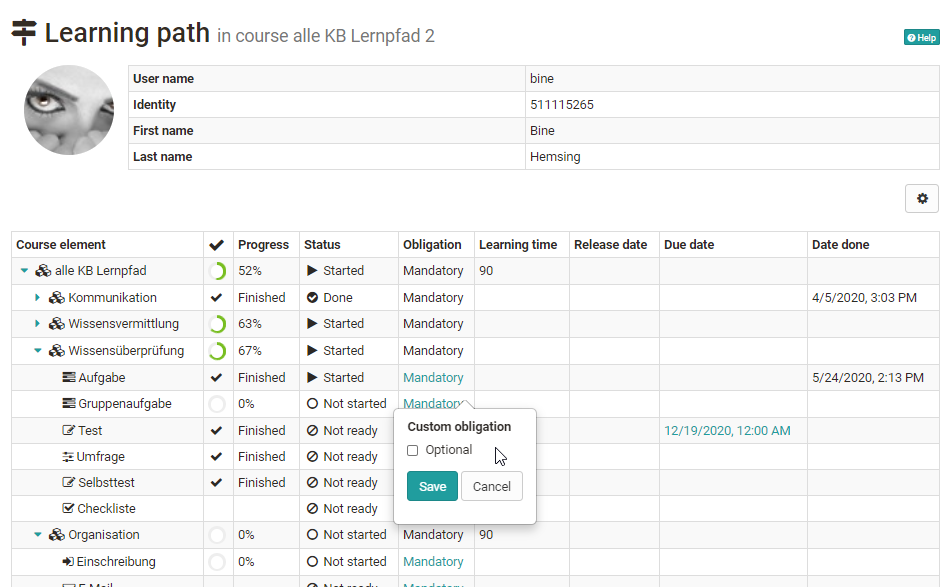Click the green Help badge
Image resolution: width=950 pixels, height=587 pixels.
pyautogui.click(x=921, y=38)
